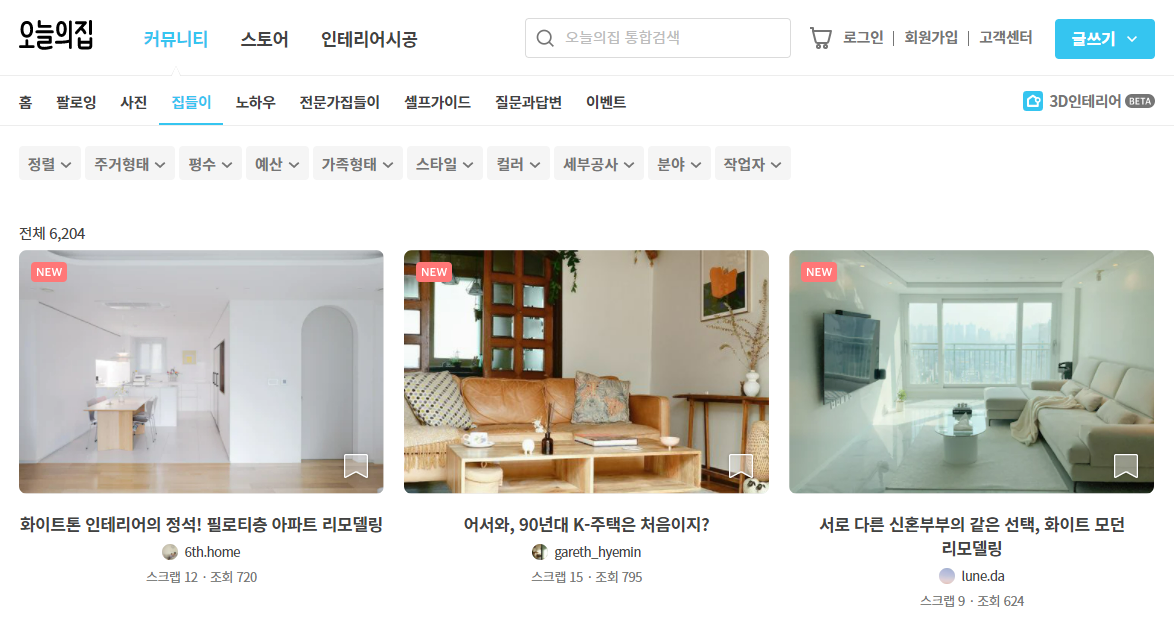Toggle bookmark on white modern remodeling photo
Screen dimensions: 1174x617
tap(1125, 466)
